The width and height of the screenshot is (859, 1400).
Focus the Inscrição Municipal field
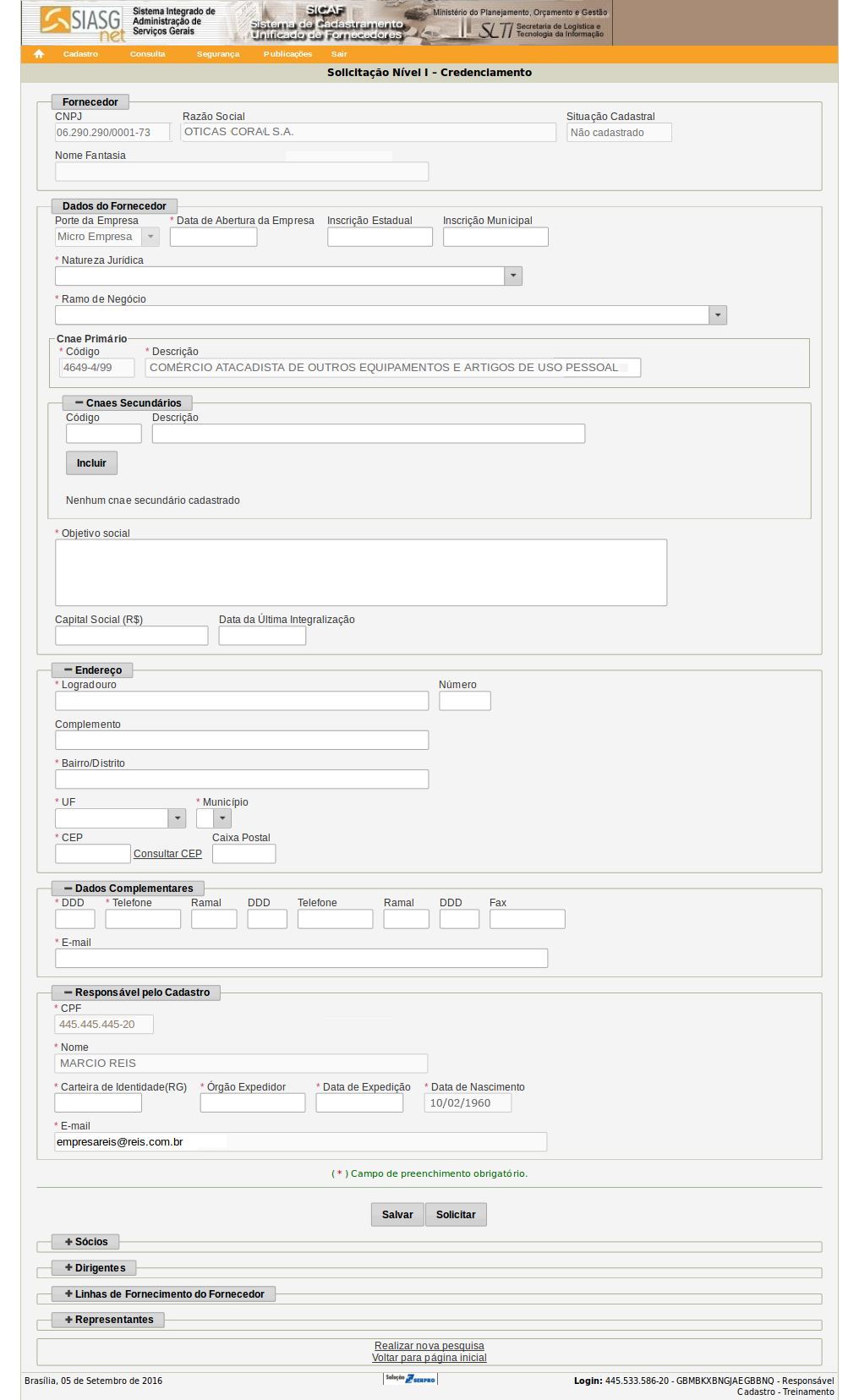pyautogui.click(x=495, y=237)
